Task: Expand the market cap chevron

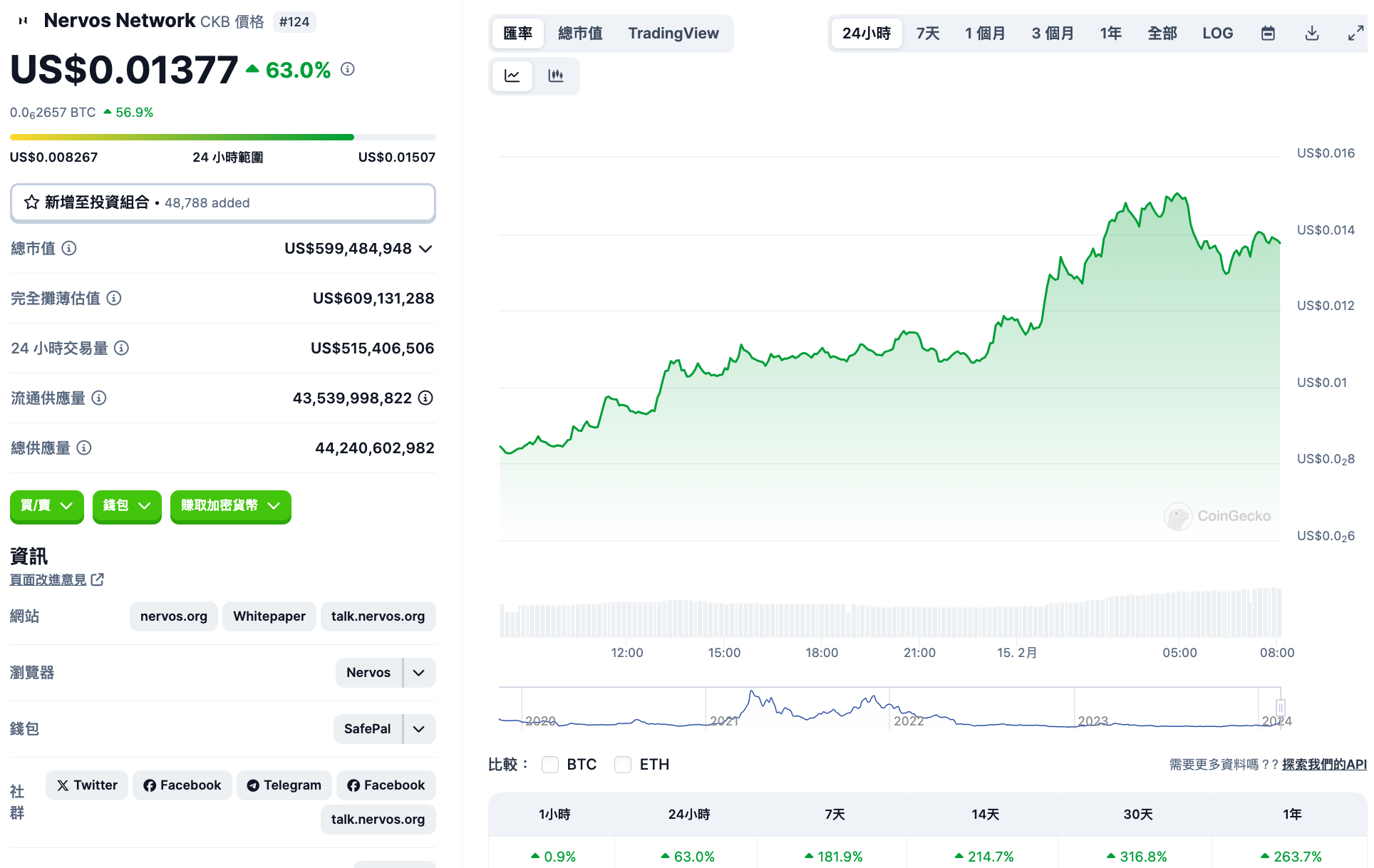Action: (426, 249)
